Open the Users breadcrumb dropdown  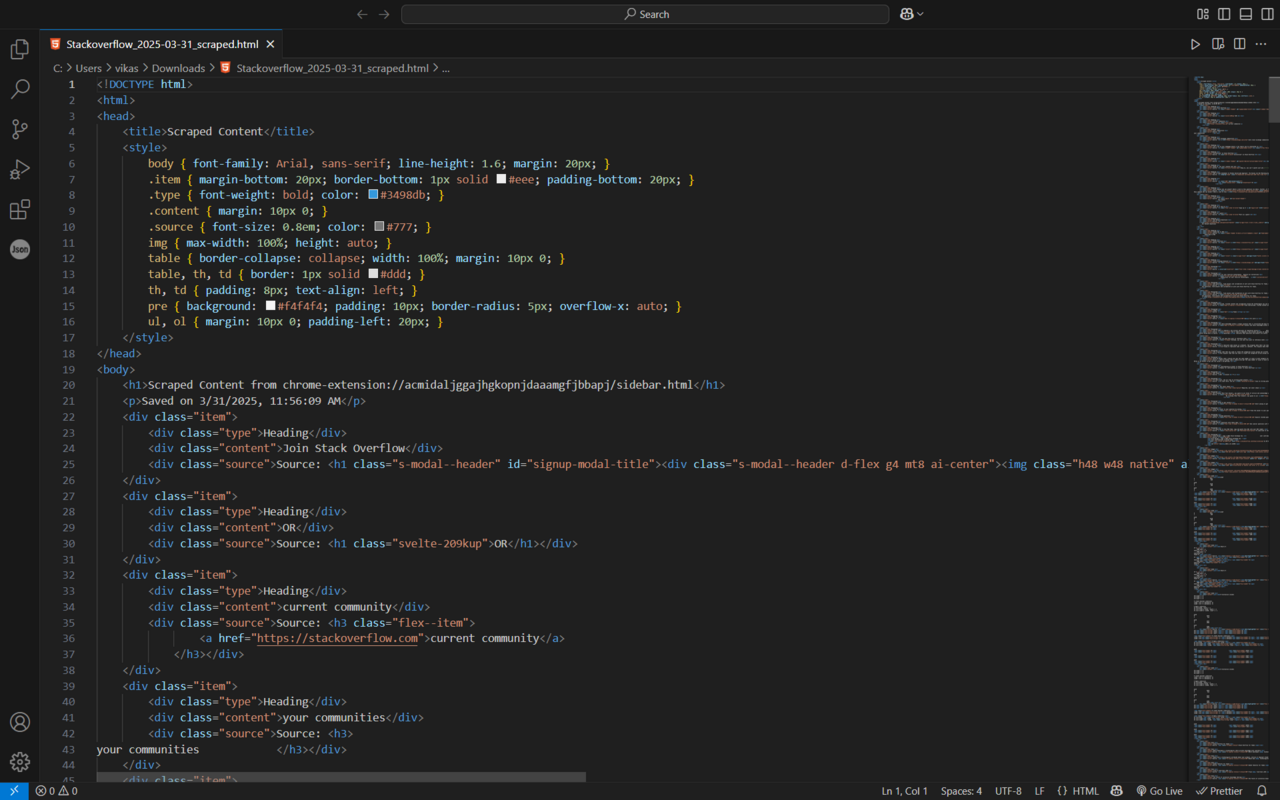point(89,68)
